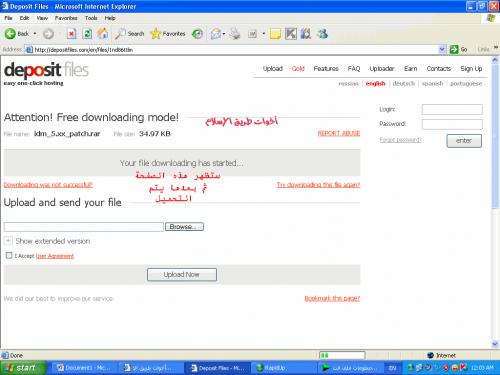
Task: Click the Windows Start button
Action: pyautogui.click(x=23, y=368)
